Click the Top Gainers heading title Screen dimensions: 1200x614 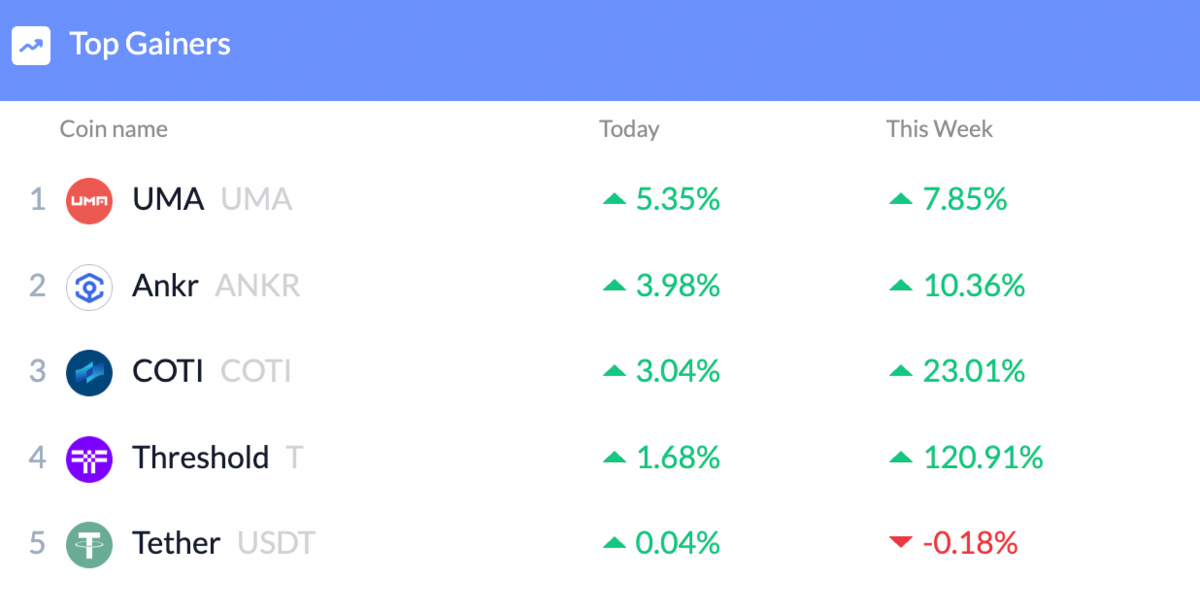coord(150,44)
